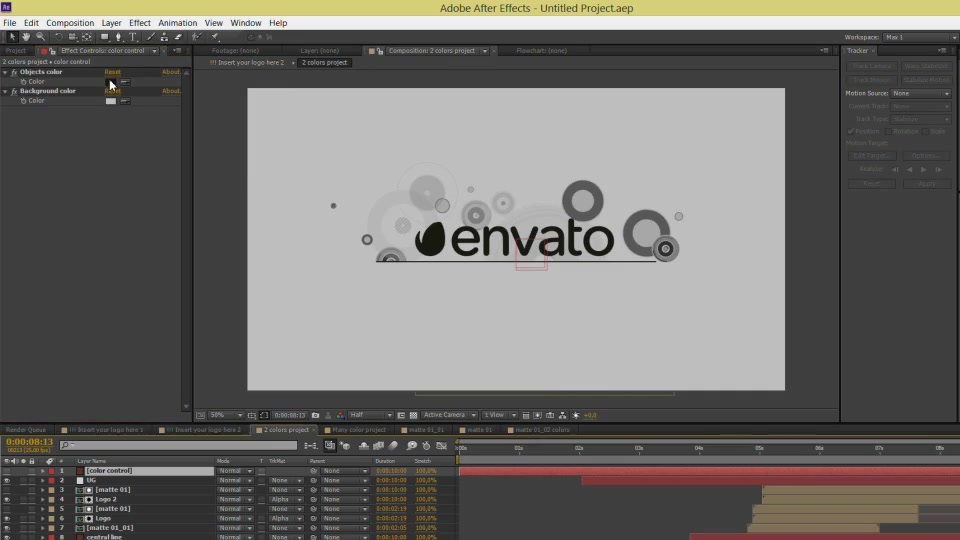Open About for Objects color
960x540 pixels.
(x=171, y=72)
